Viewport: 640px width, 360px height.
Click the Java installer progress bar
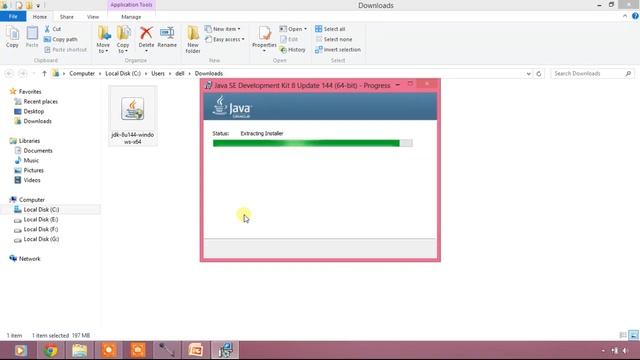(x=313, y=143)
